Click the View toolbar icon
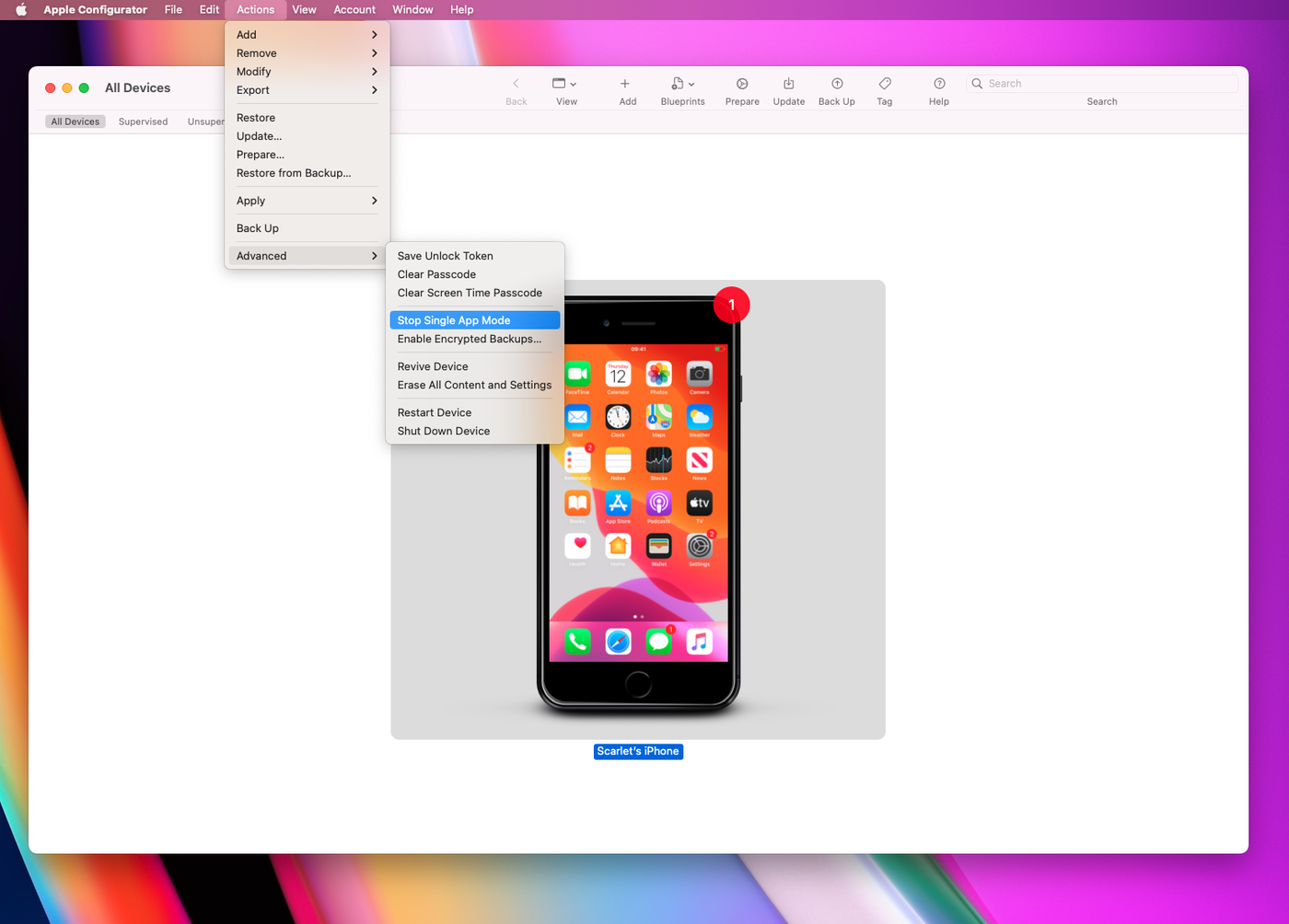 [564, 89]
